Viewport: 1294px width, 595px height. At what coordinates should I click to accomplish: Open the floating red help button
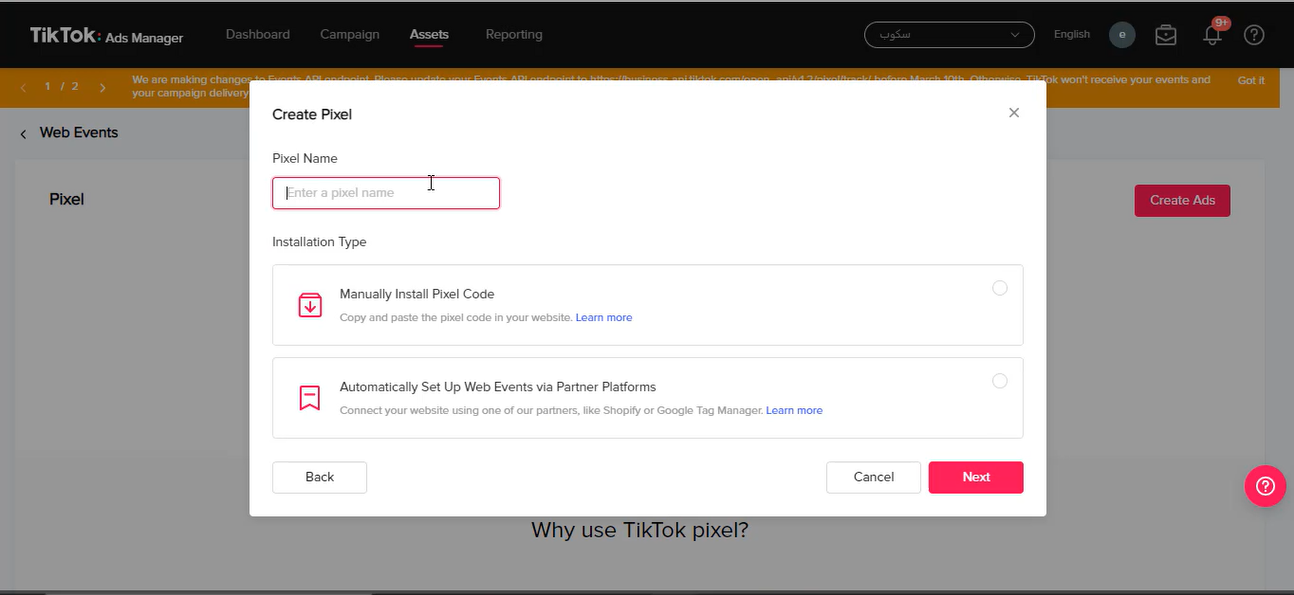[1265, 486]
